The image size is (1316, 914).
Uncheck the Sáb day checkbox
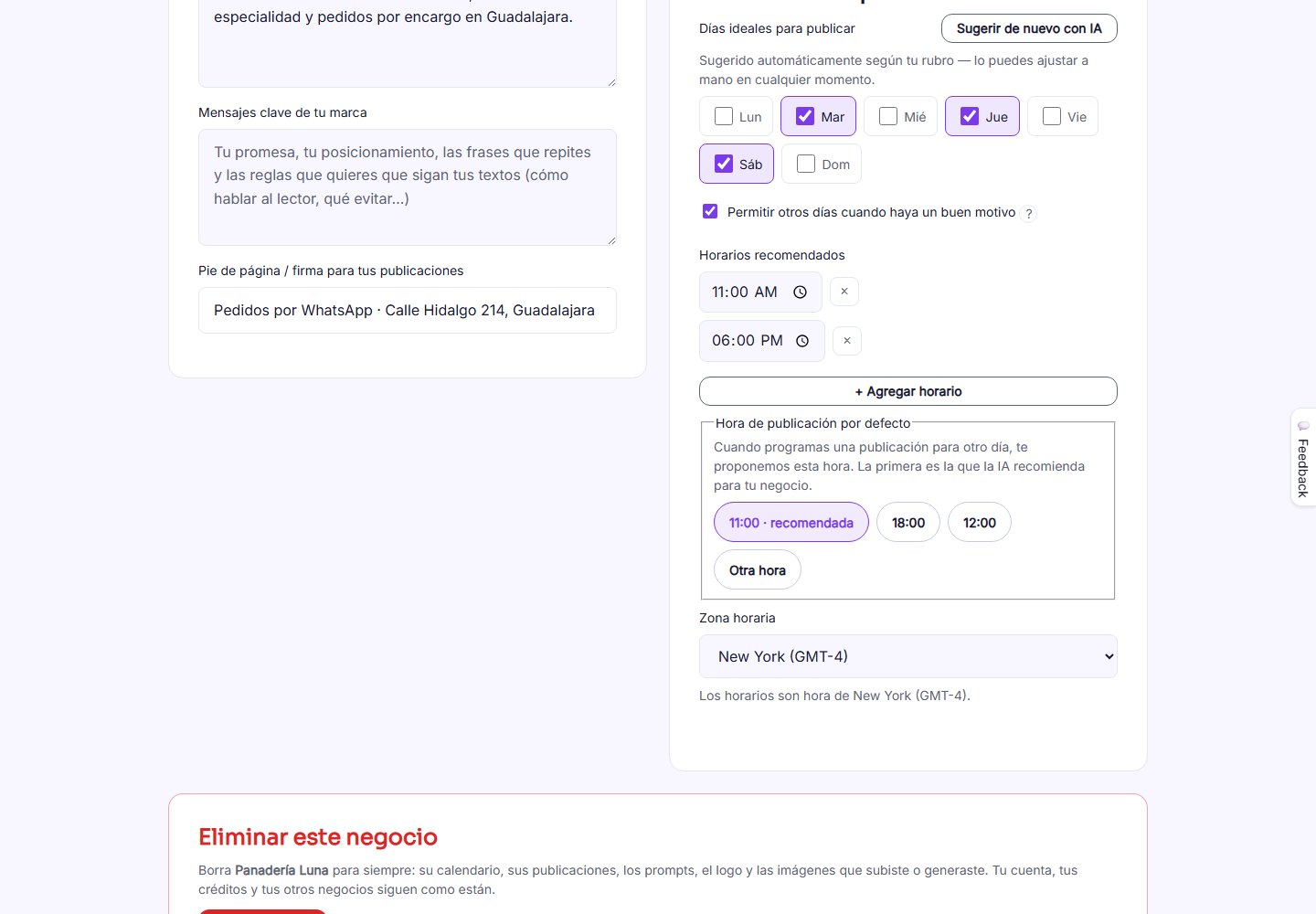(724, 164)
